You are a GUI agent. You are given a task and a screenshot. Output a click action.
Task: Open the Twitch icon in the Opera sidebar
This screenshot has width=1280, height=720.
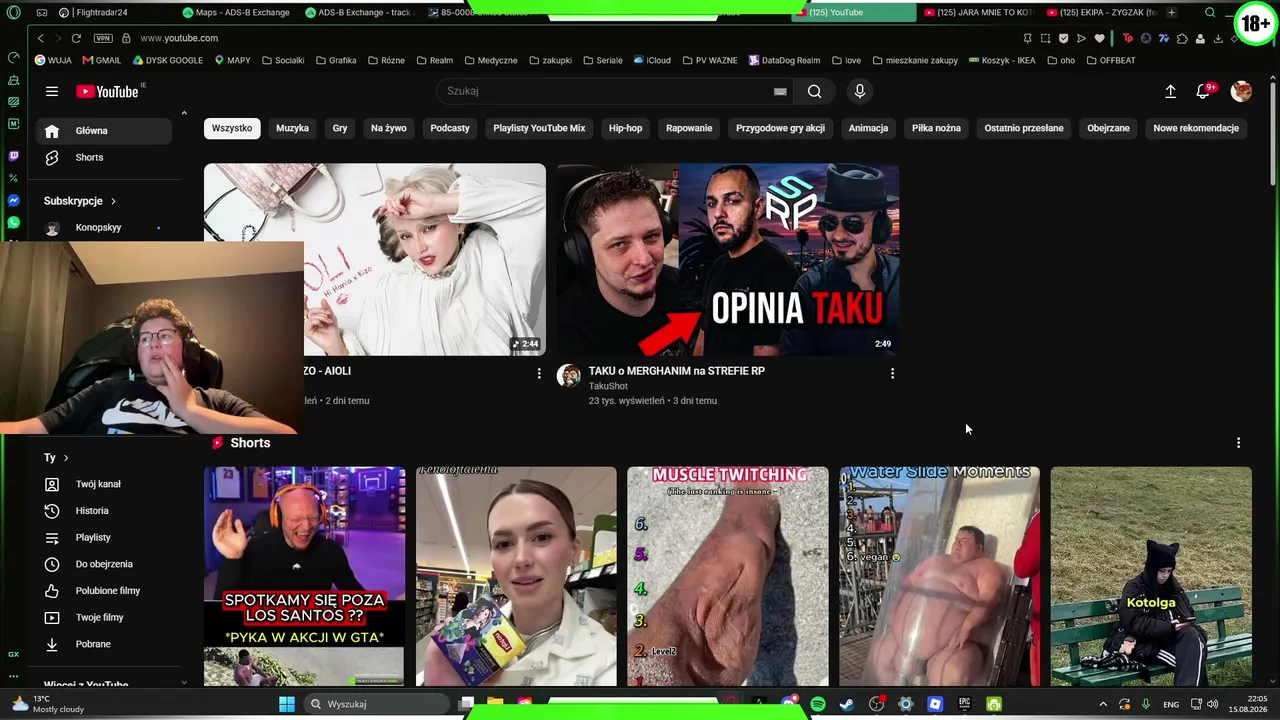pos(13,156)
